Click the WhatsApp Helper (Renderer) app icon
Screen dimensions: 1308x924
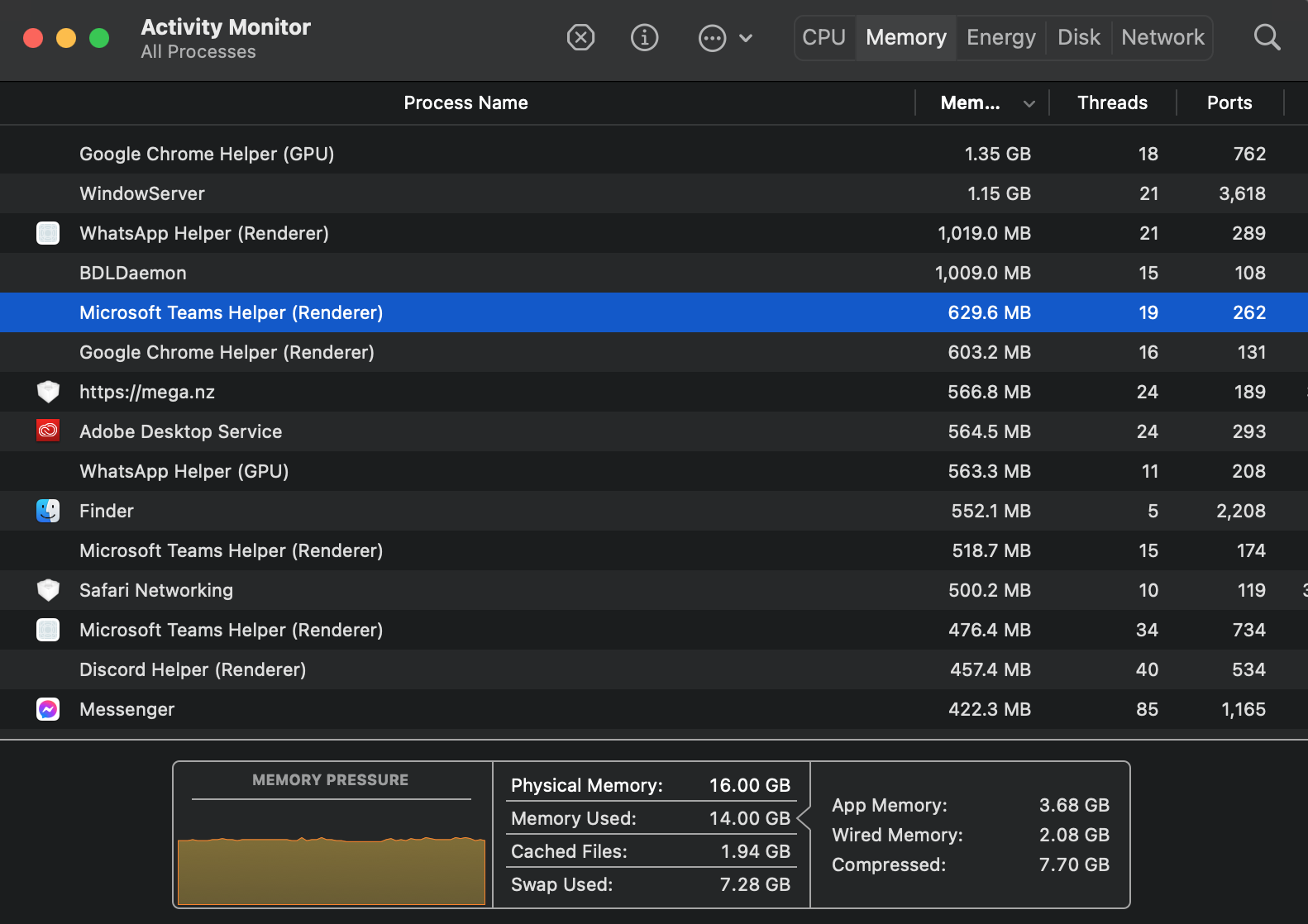click(x=48, y=233)
